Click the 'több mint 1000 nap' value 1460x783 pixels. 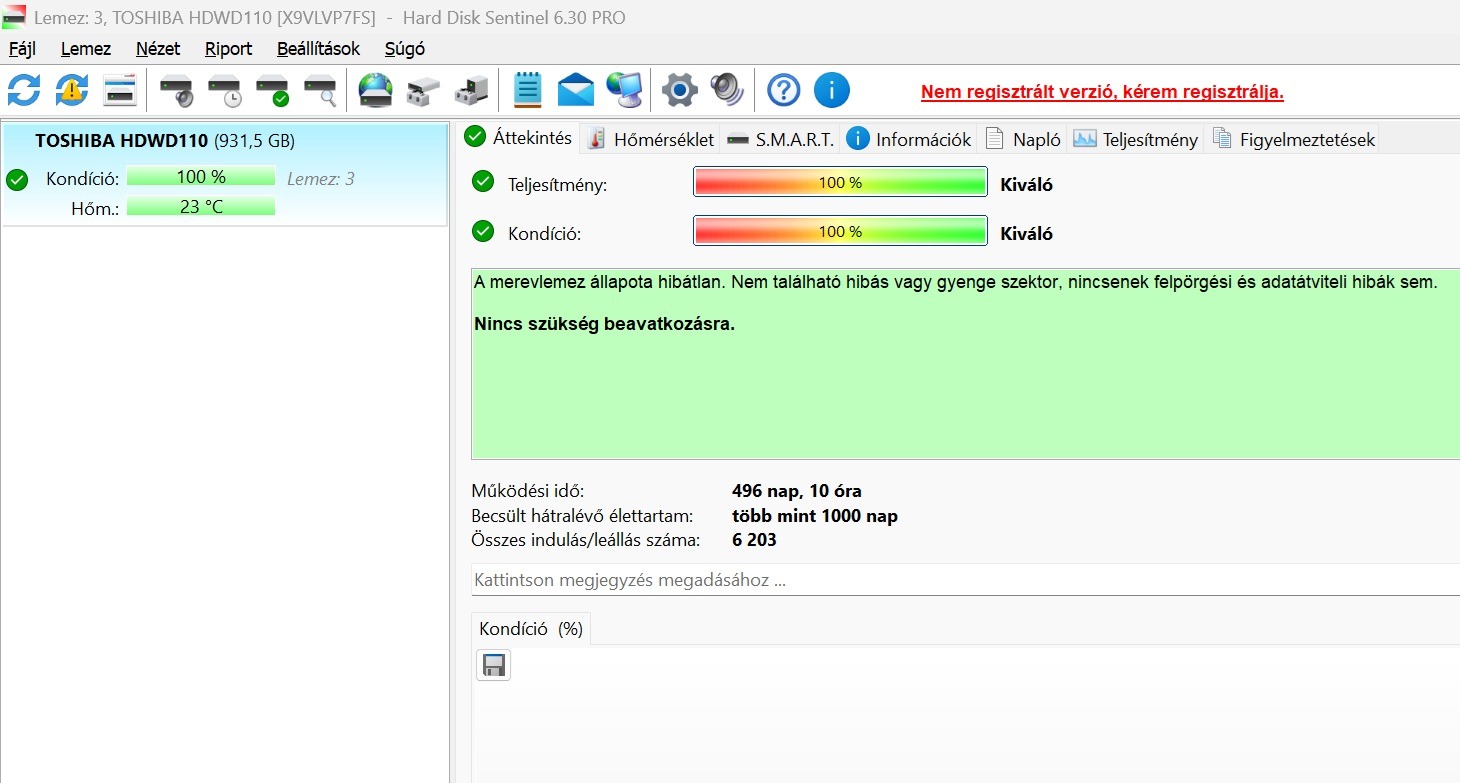point(815,516)
